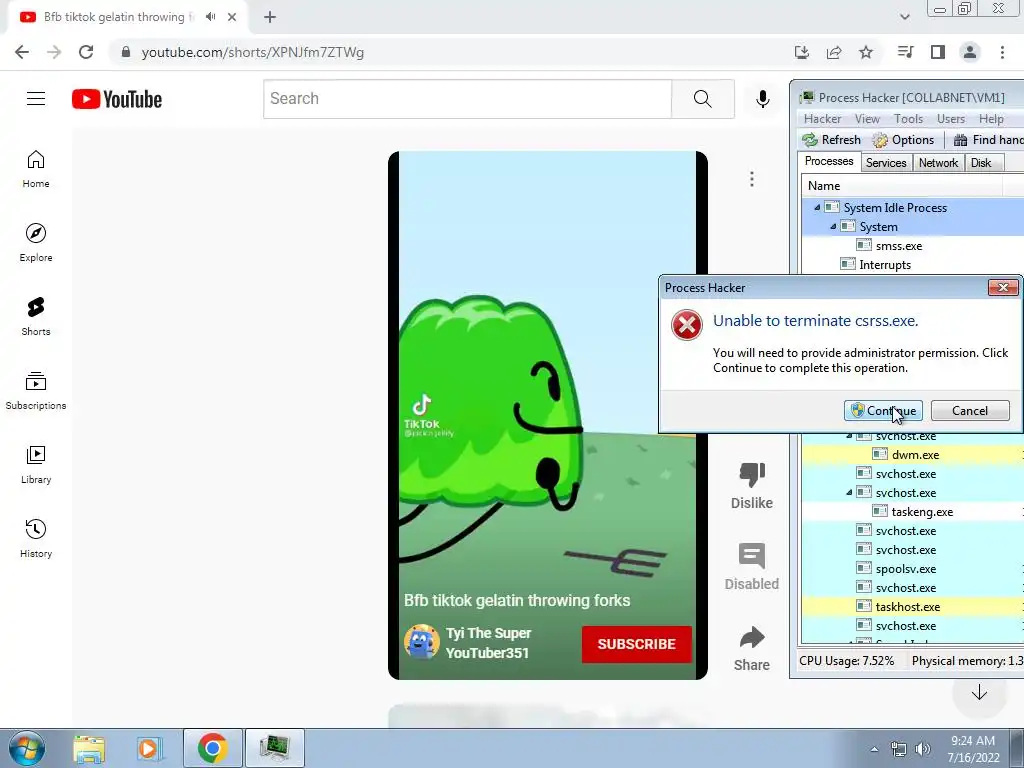Collapse svchost.exe node above dwm.exe
Screen dimensions: 1024x768
click(849, 436)
